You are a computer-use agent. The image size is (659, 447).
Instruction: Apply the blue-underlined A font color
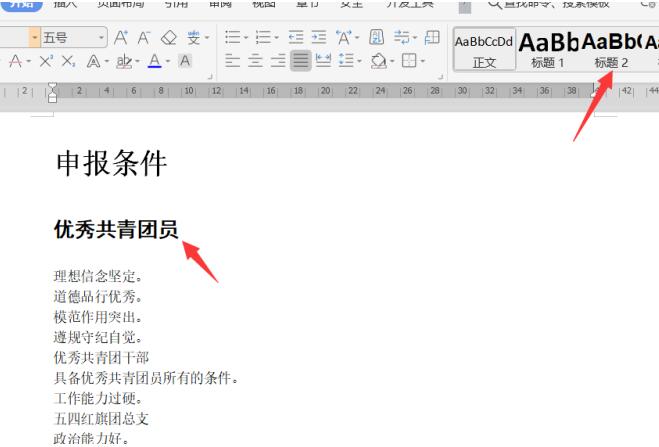pyautogui.click(x=155, y=61)
